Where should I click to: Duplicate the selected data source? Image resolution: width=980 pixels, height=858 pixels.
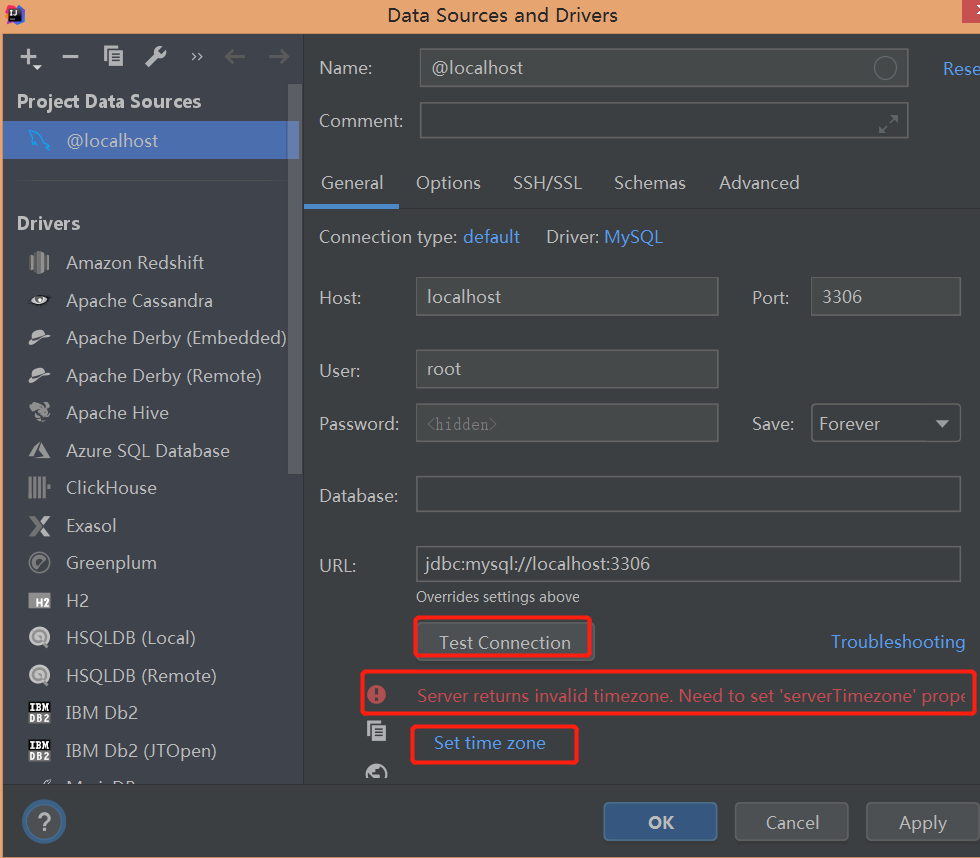pos(113,56)
